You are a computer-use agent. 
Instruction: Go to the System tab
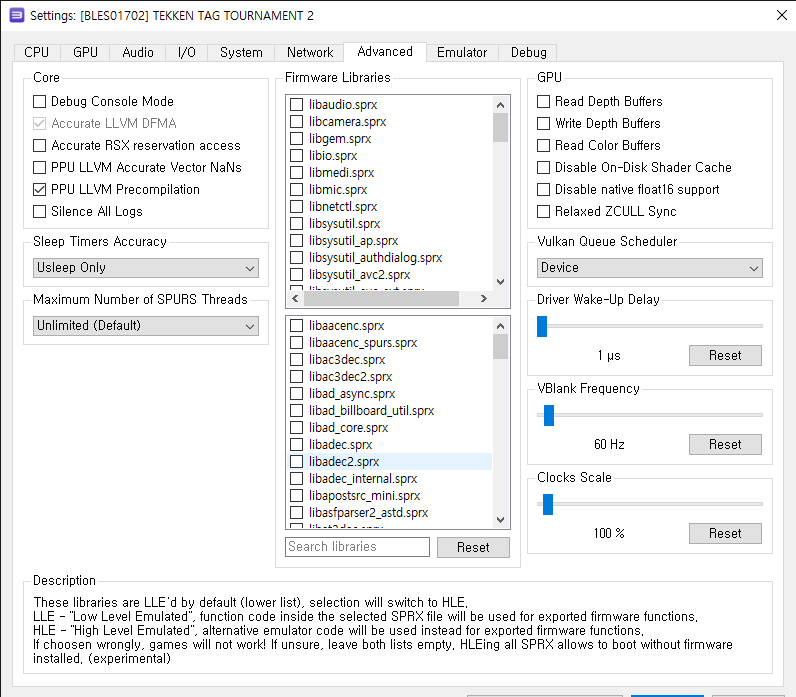pyautogui.click(x=241, y=52)
